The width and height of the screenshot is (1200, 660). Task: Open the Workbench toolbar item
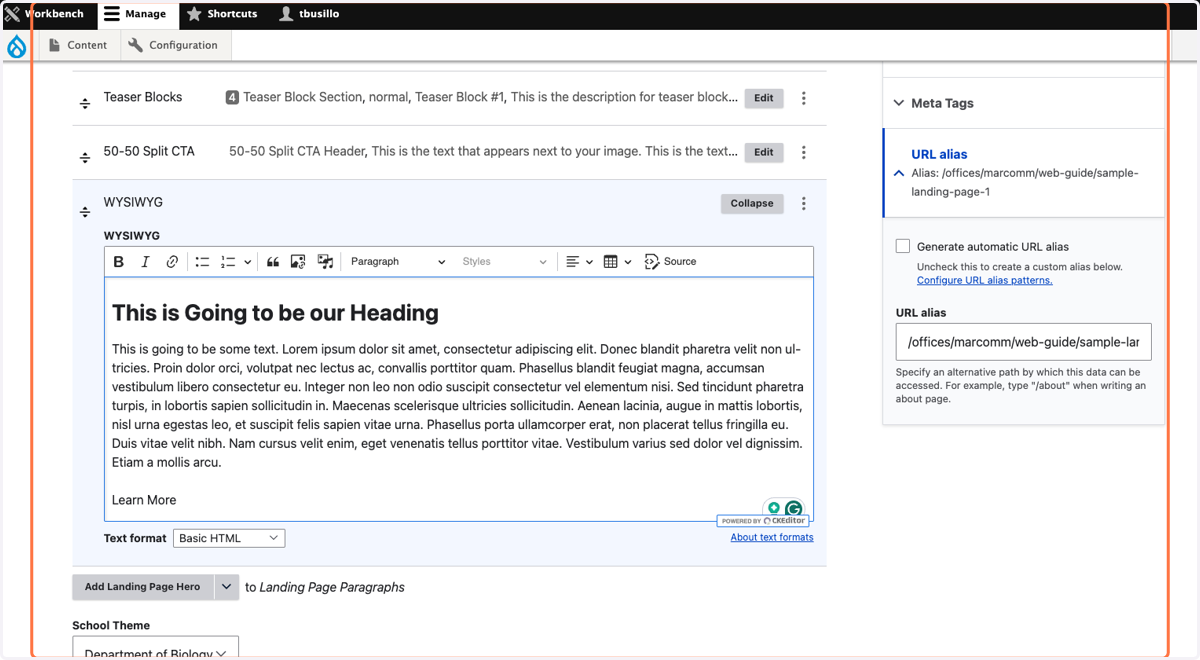click(48, 14)
